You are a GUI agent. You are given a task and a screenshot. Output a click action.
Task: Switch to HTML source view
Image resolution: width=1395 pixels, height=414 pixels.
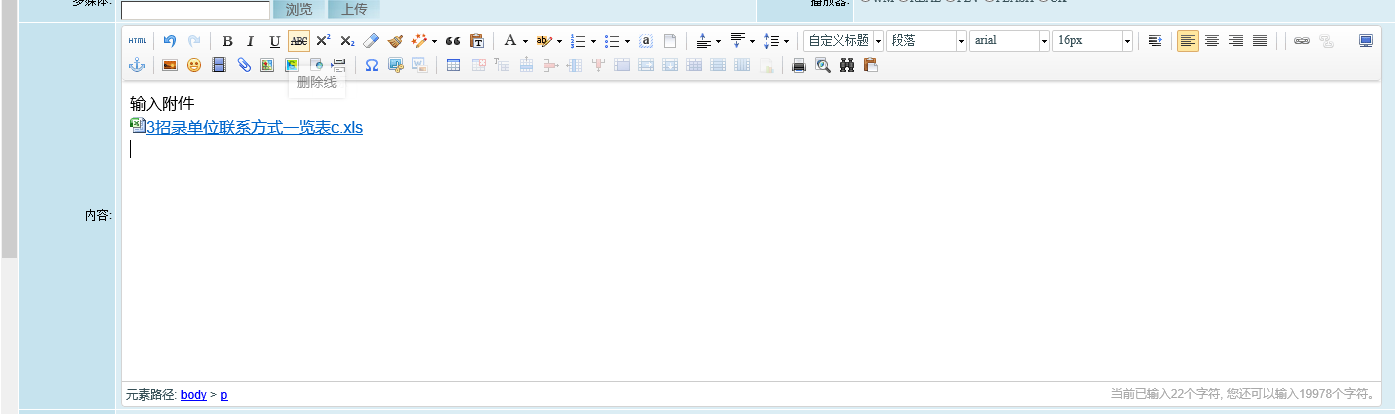(x=137, y=41)
